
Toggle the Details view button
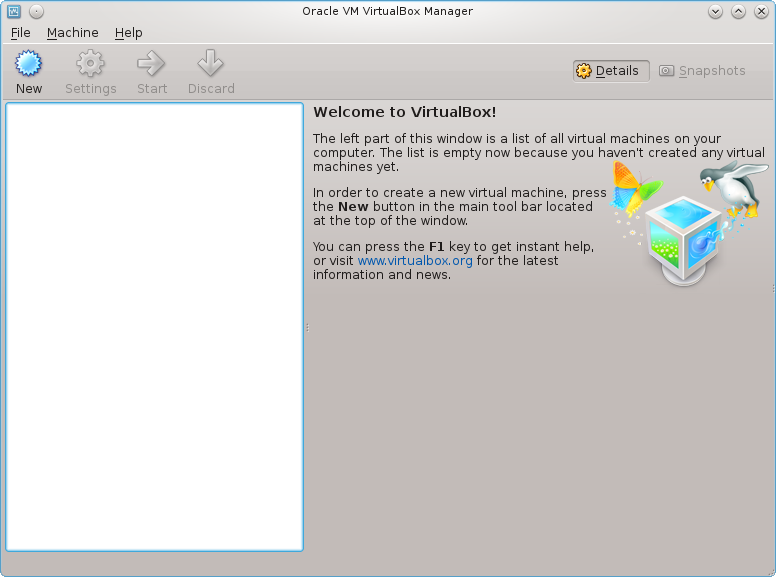pyautogui.click(x=610, y=71)
